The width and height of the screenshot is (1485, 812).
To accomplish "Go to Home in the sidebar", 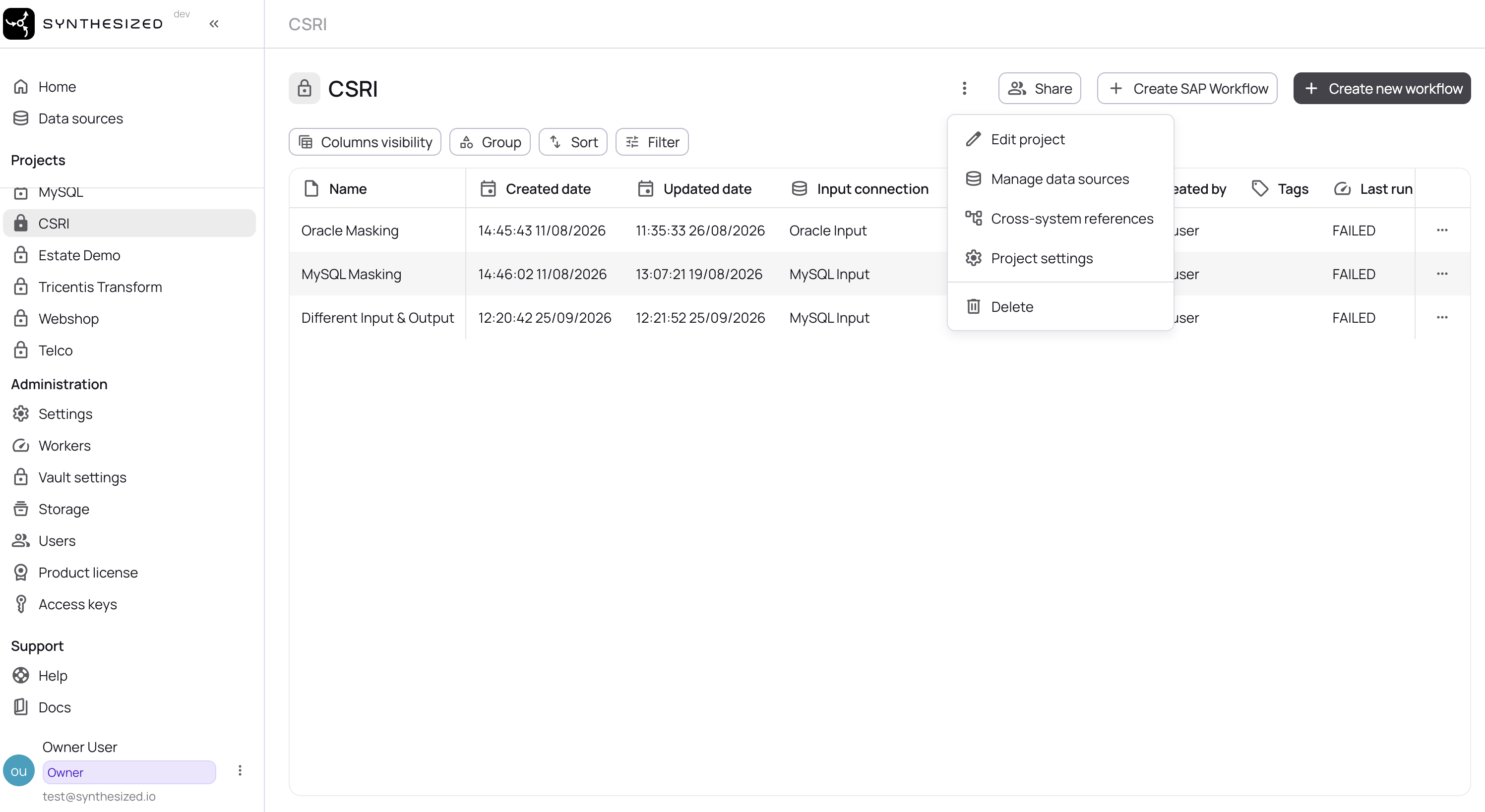I will [x=129, y=86].
